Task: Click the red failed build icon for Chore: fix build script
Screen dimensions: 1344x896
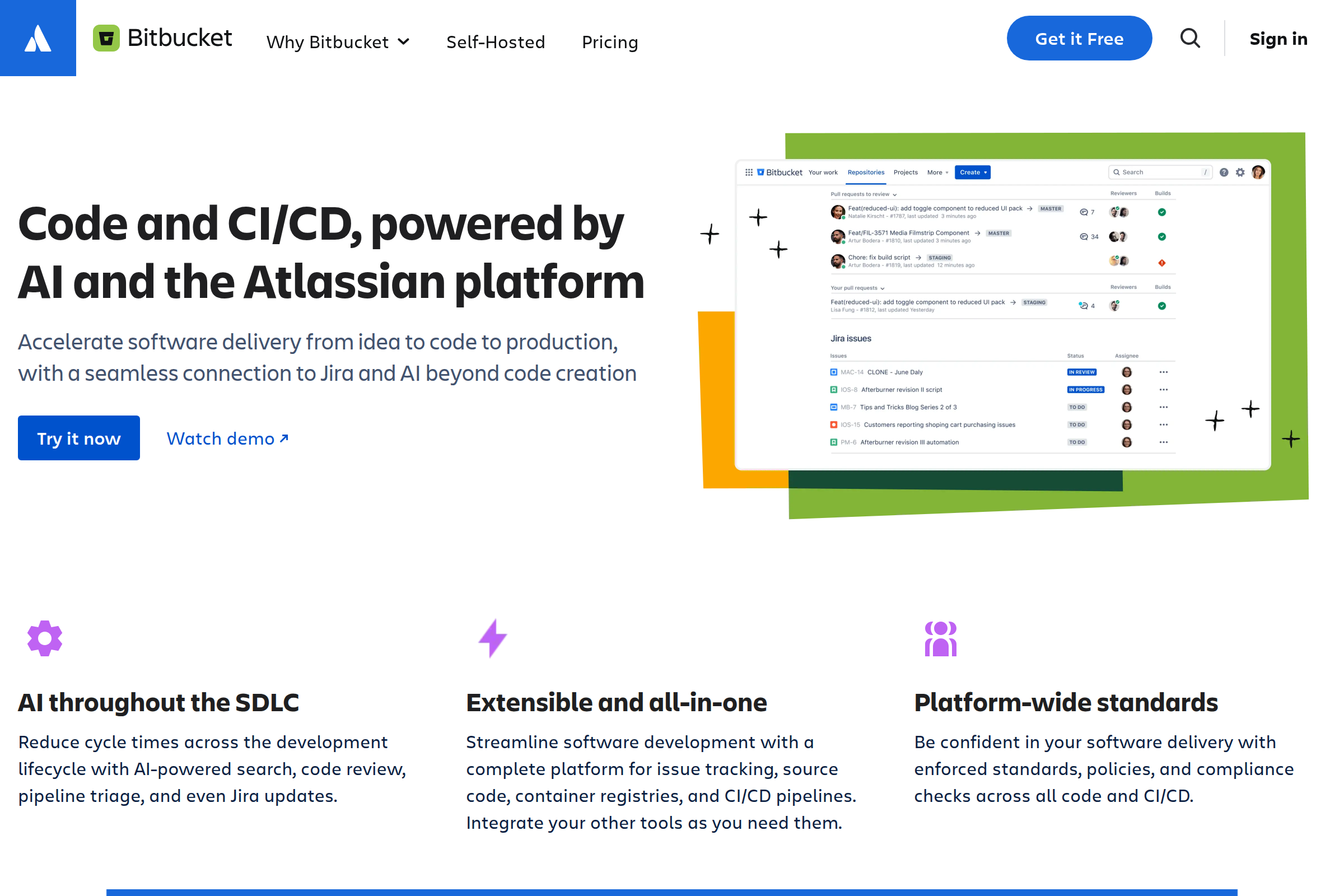Action: click(x=1161, y=262)
